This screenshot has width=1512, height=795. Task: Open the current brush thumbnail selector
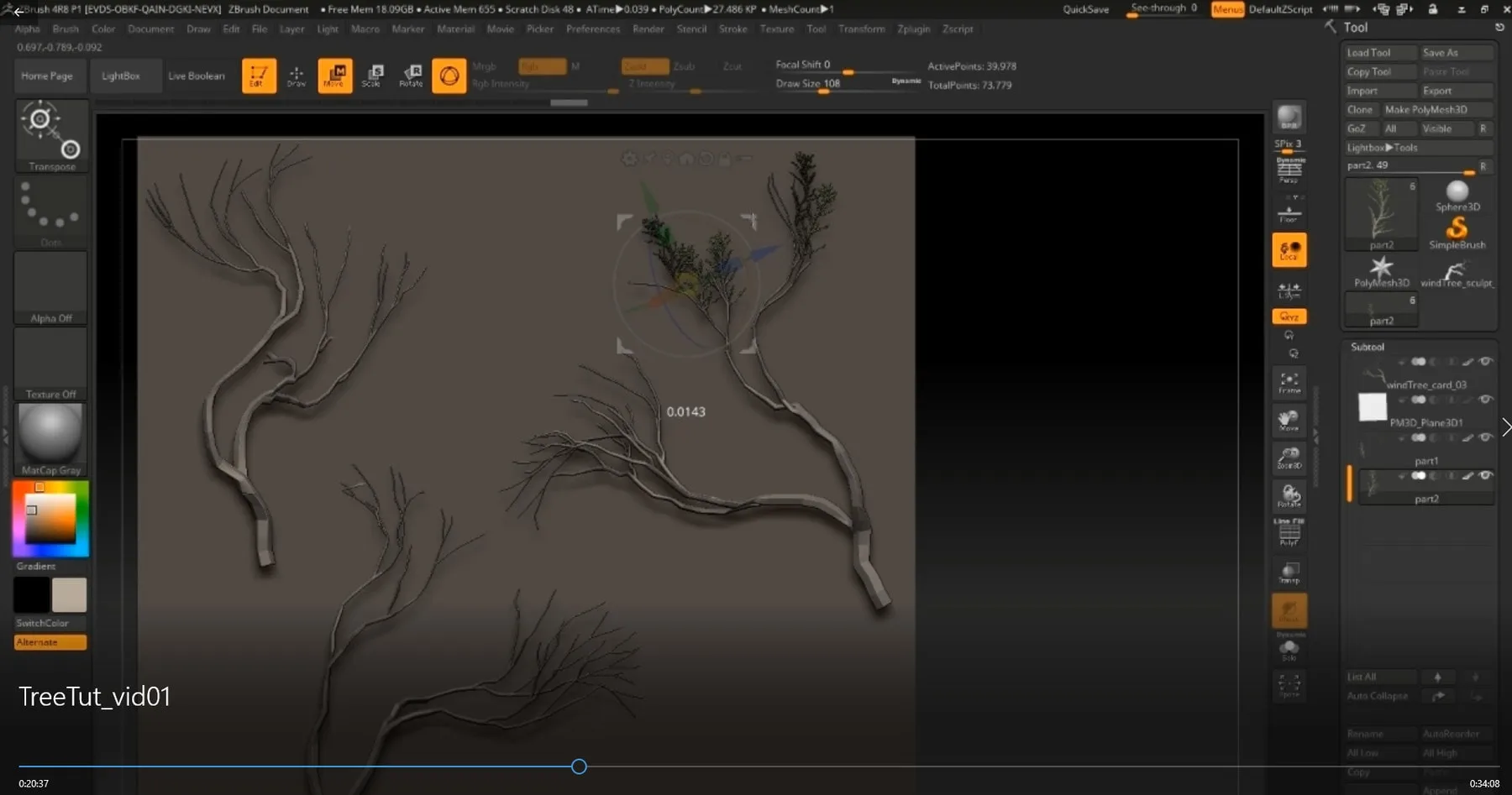[449, 75]
